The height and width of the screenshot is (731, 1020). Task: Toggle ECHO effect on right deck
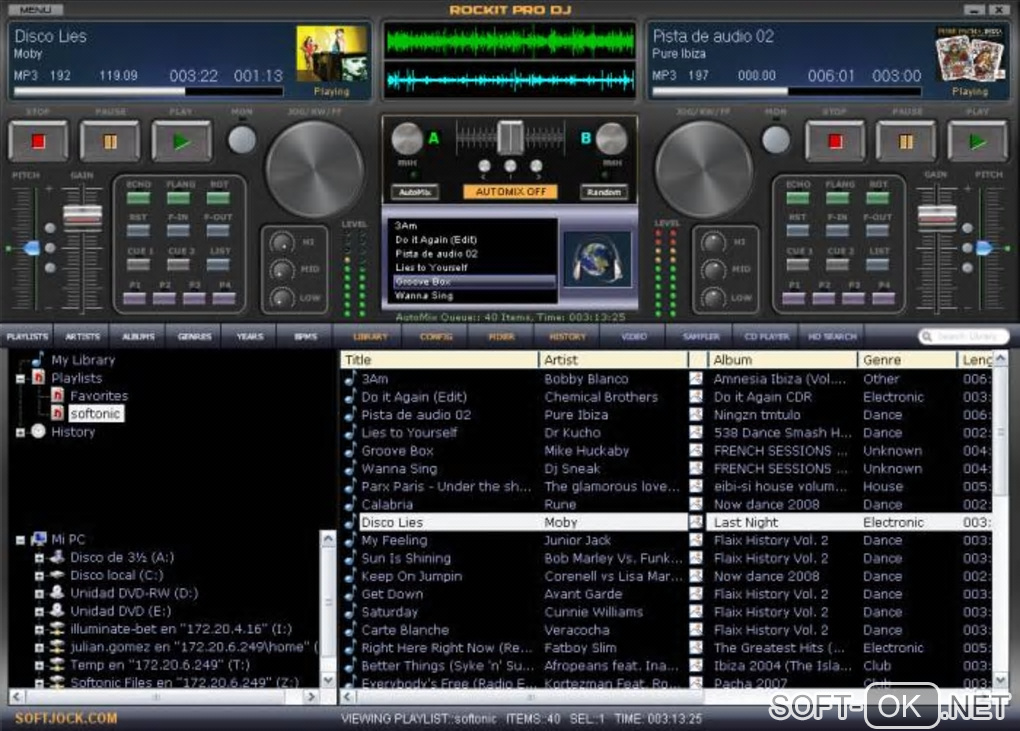click(798, 198)
